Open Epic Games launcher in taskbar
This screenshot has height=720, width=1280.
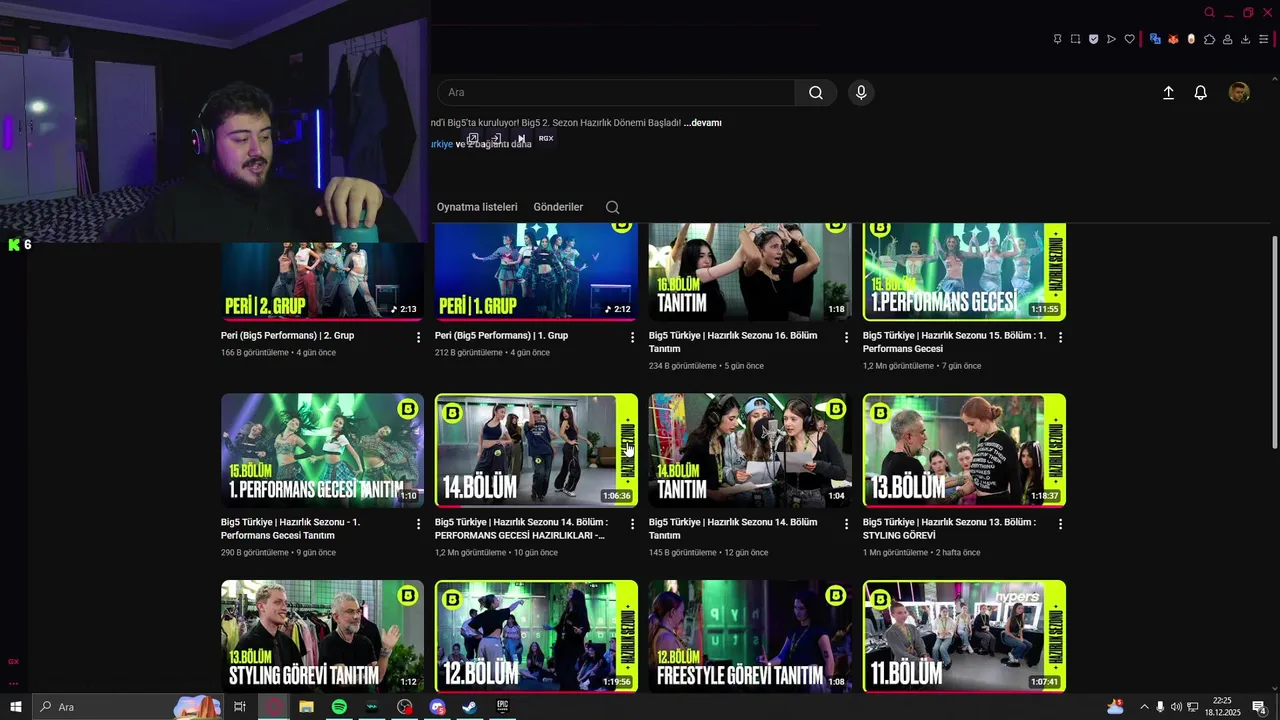click(x=502, y=707)
